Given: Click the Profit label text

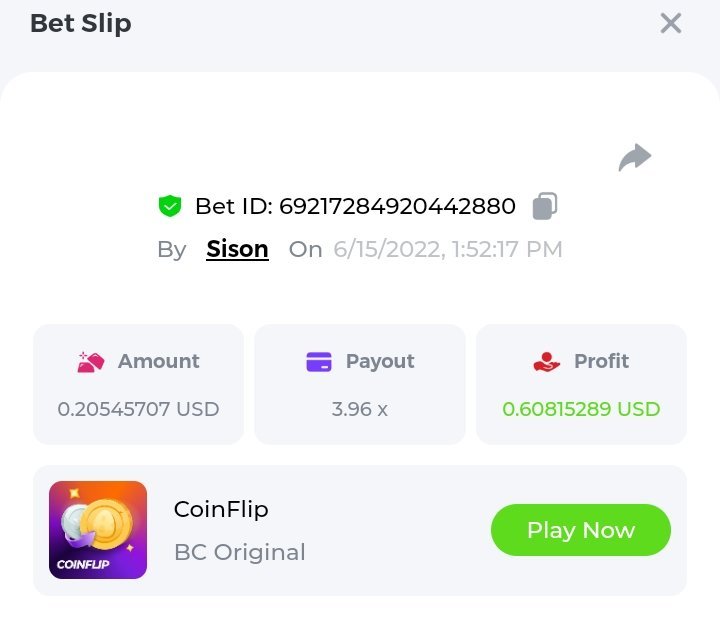Looking at the screenshot, I should coord(601,361).
